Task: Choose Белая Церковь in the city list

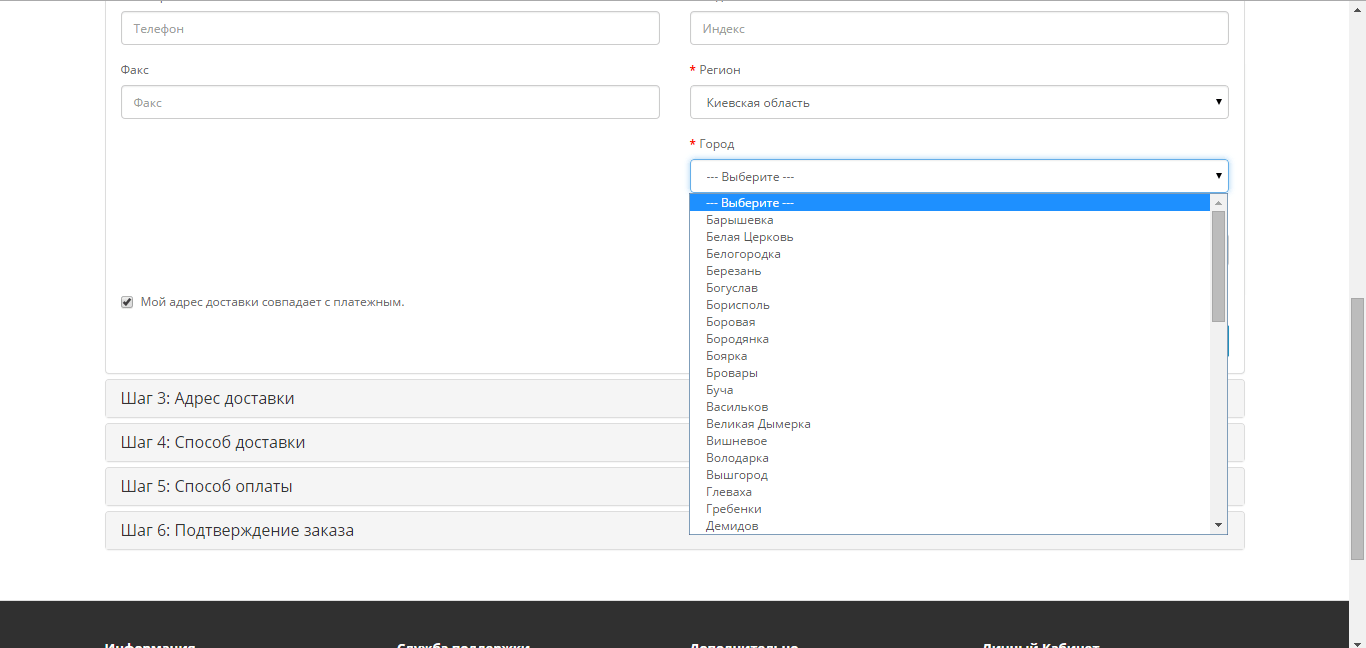Action: pyautogui.click(x=749, y=237)
